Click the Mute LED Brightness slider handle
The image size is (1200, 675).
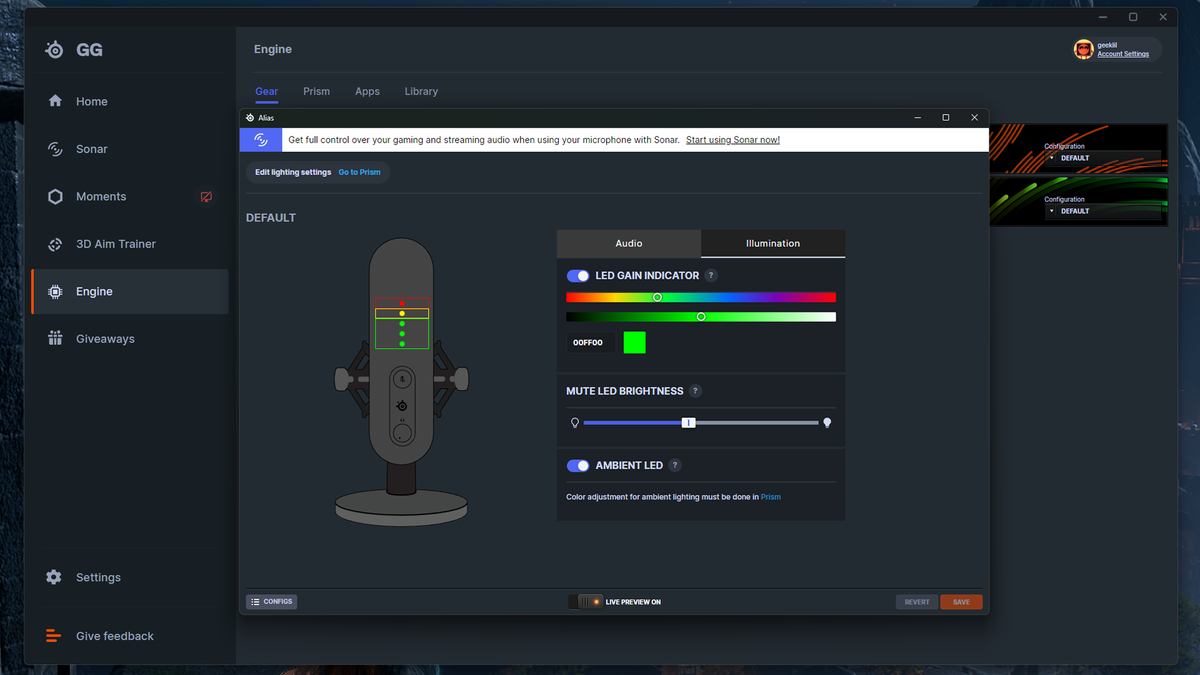point(688,423)
